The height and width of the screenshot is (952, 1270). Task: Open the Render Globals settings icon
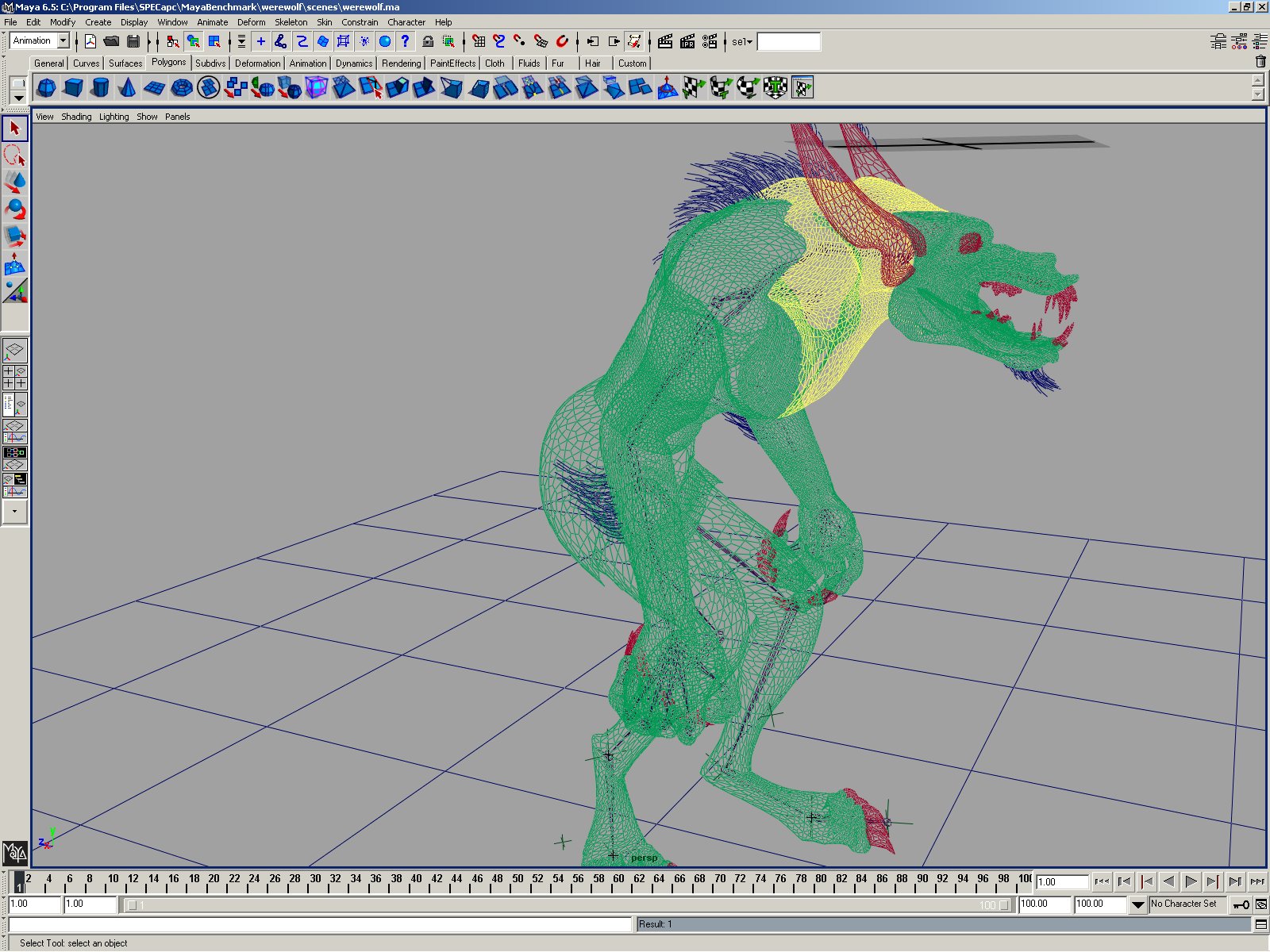click(x=710, y=41)
